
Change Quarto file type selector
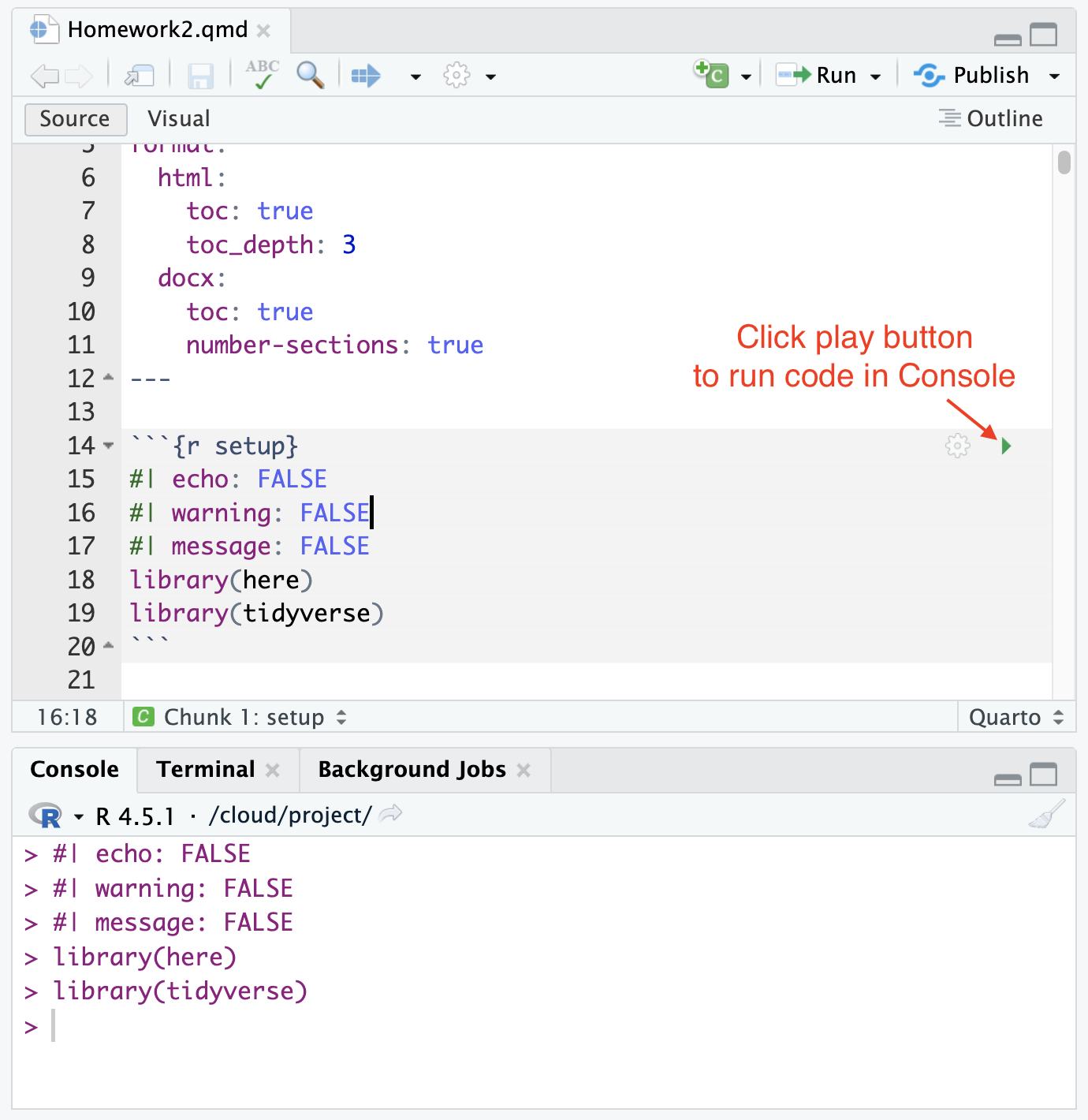(x=1016, y=717)
